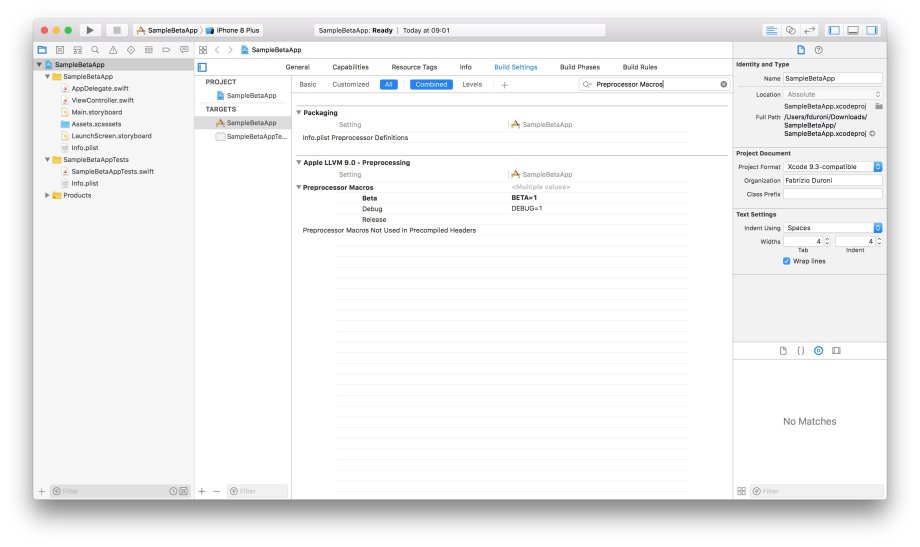This screenshot has width=920, height=547.
Task: Clear the Preprocessor Macros search
Action: pyautogui.click(x=723, y=85)
